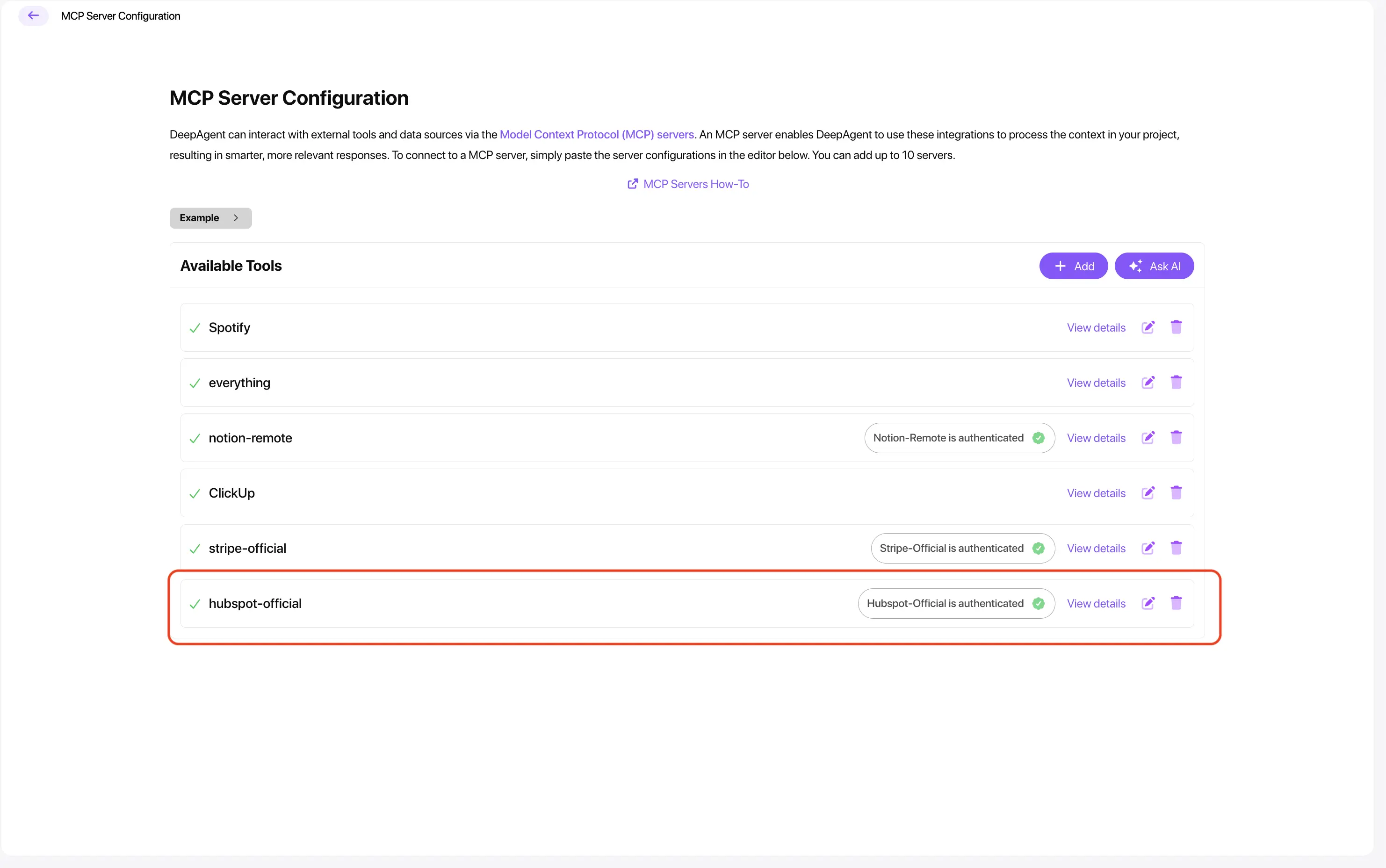This screenshot has height=868, width=1386.
Task: Click Hubspot-Official is authenticated badge
Action: tap(956, 603)
